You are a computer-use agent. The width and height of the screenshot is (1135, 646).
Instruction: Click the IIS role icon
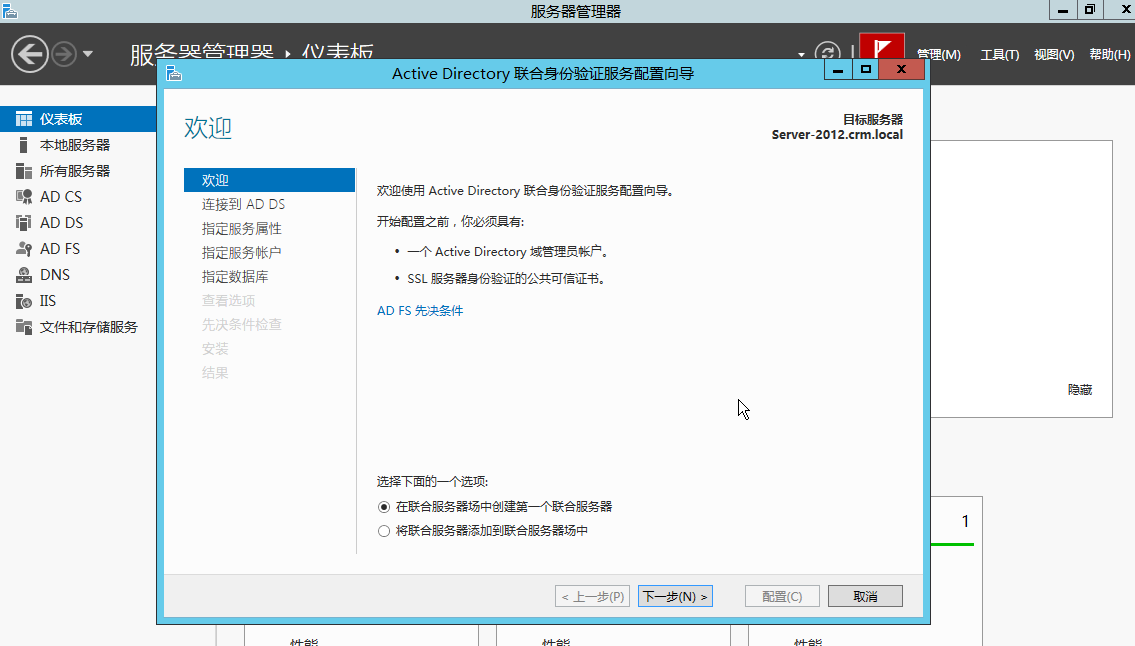(24, 301)
